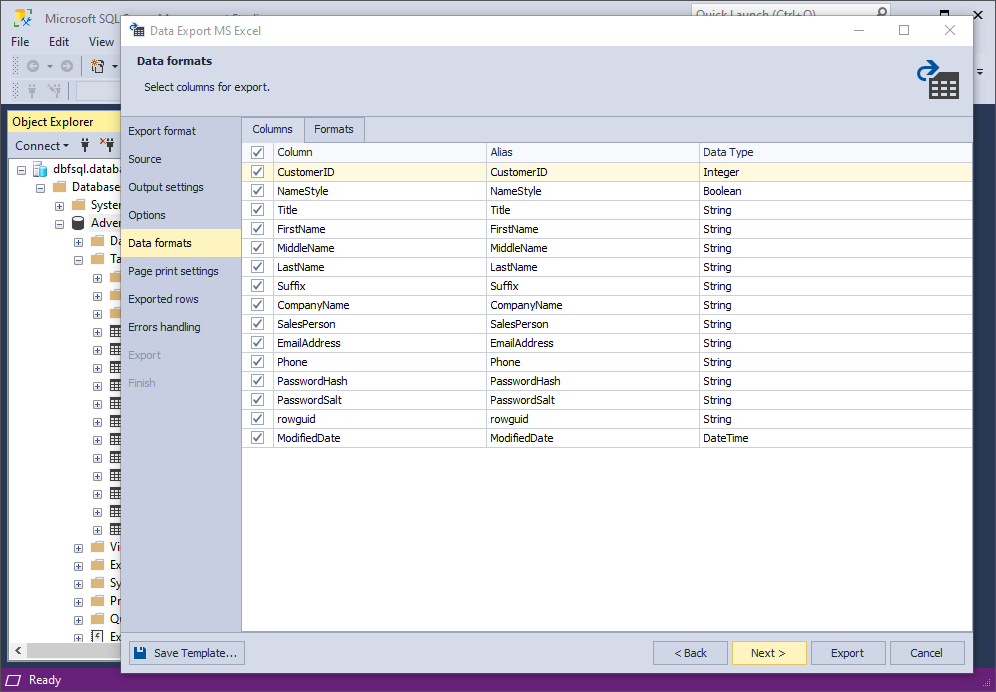Click the Save Template floppy disk icon
Screen dimensions: 996x692
140,653
